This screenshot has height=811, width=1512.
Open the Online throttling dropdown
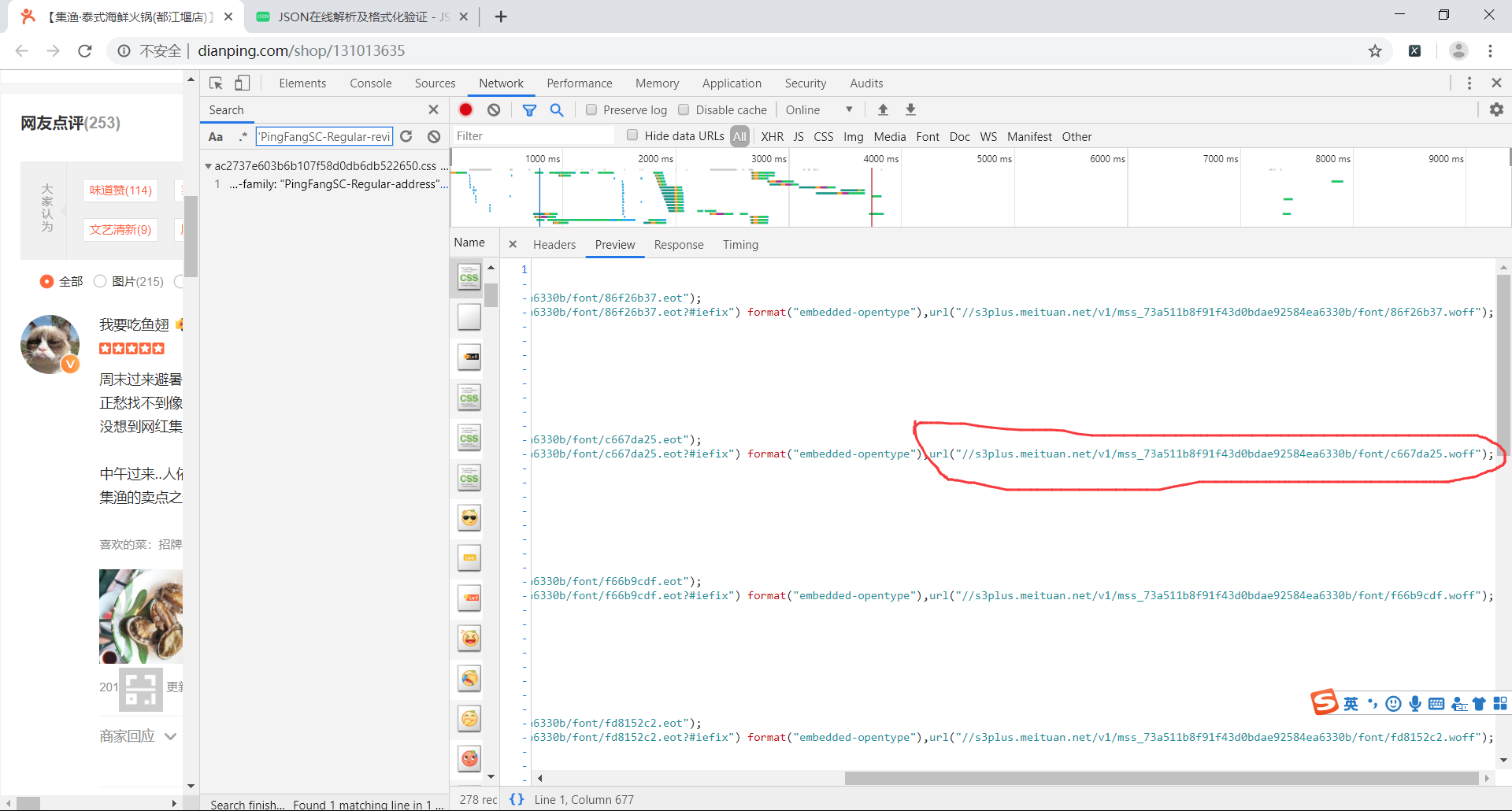(x=819, y=110)
